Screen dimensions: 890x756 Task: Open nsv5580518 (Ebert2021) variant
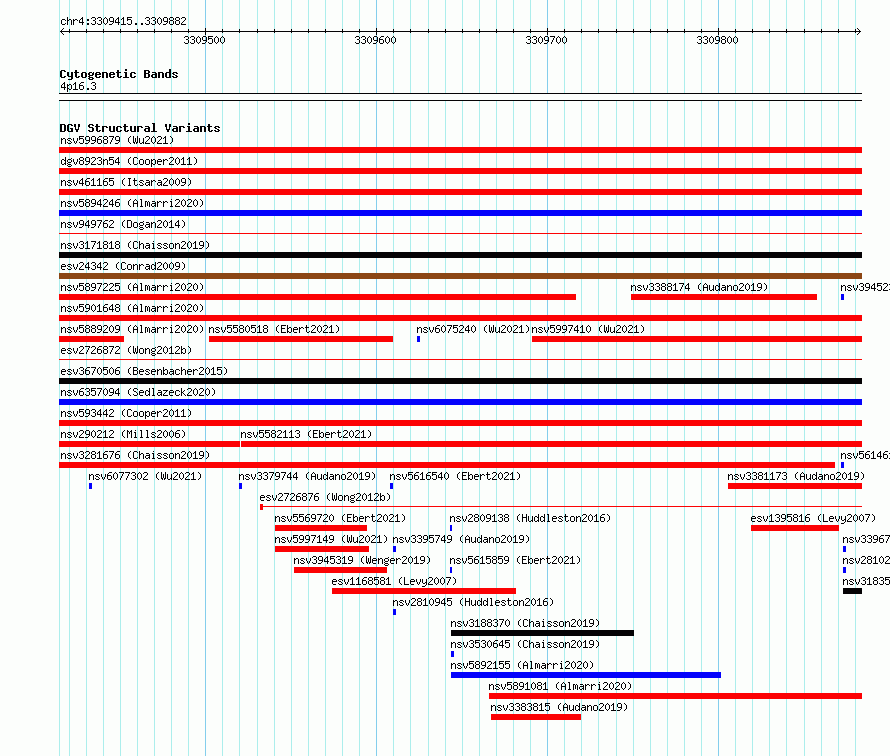point(274,329)
